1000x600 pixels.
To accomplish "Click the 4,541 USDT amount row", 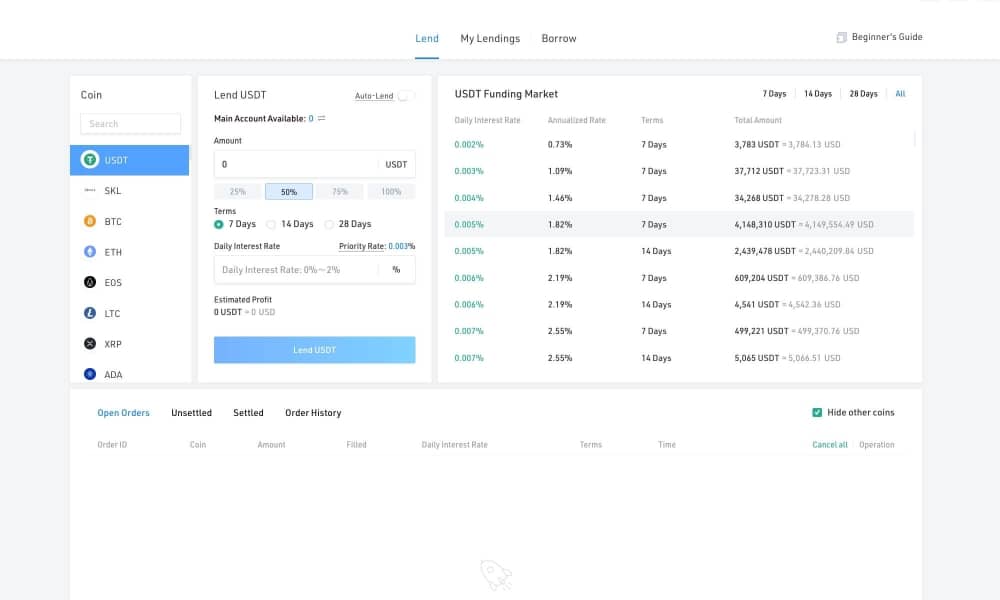I will tap(679, 304).
